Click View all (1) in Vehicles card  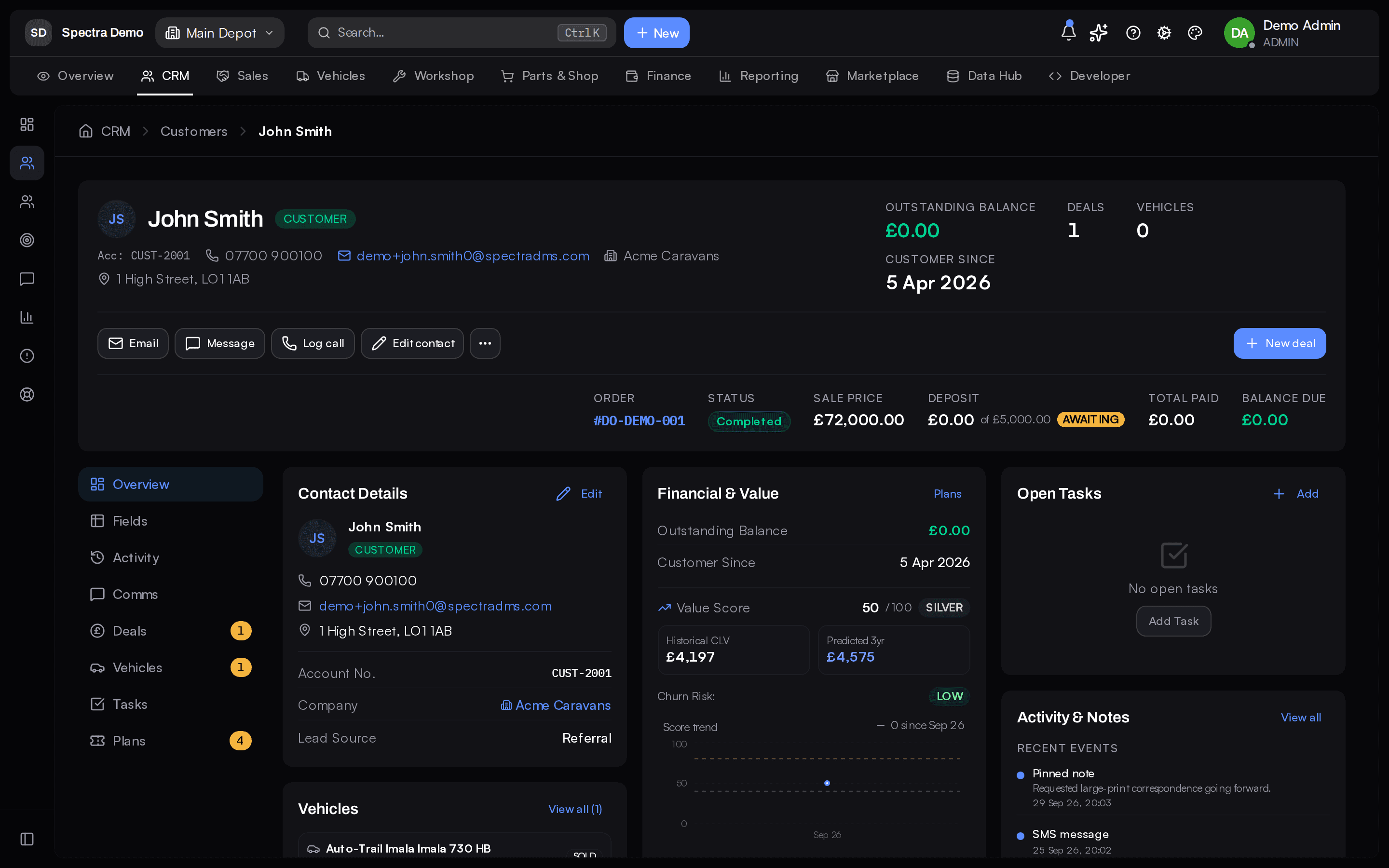click(x=575, y=809)
